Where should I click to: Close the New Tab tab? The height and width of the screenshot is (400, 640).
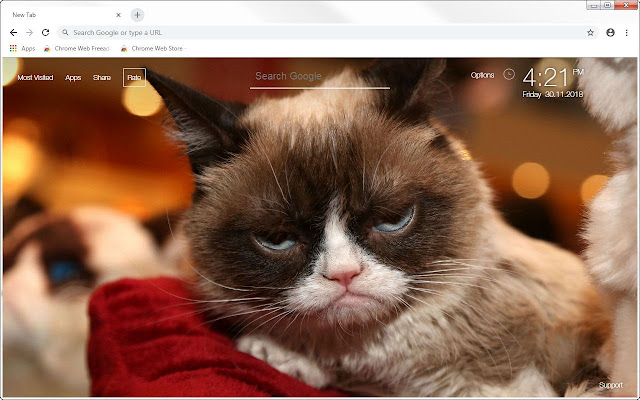click(118, 15)
